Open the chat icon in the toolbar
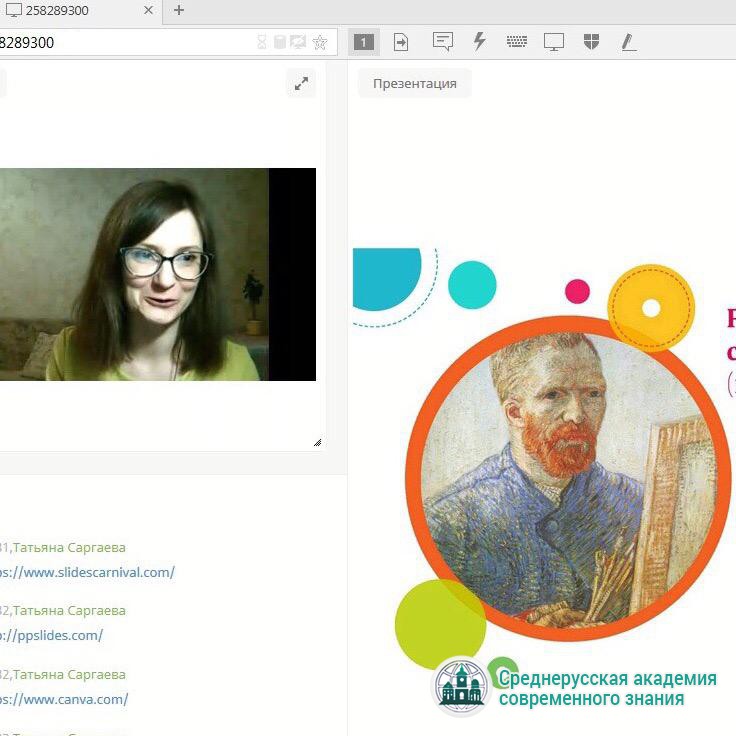Screen dimensions: 736x736 443,42
